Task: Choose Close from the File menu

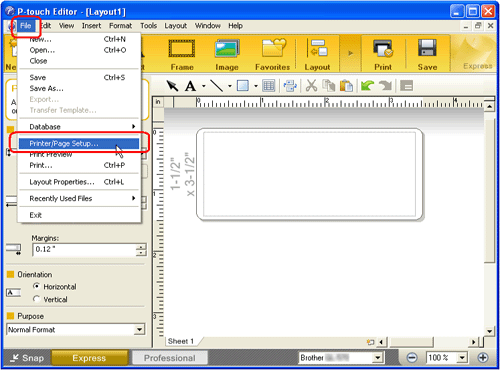Action: pos(79,61)
